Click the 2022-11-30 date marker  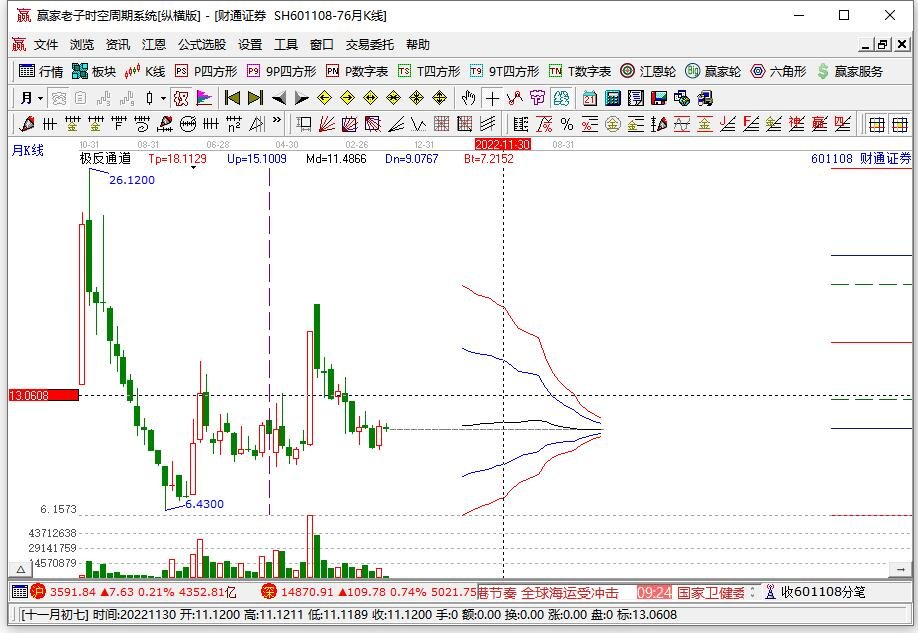[x=503, y=144]
